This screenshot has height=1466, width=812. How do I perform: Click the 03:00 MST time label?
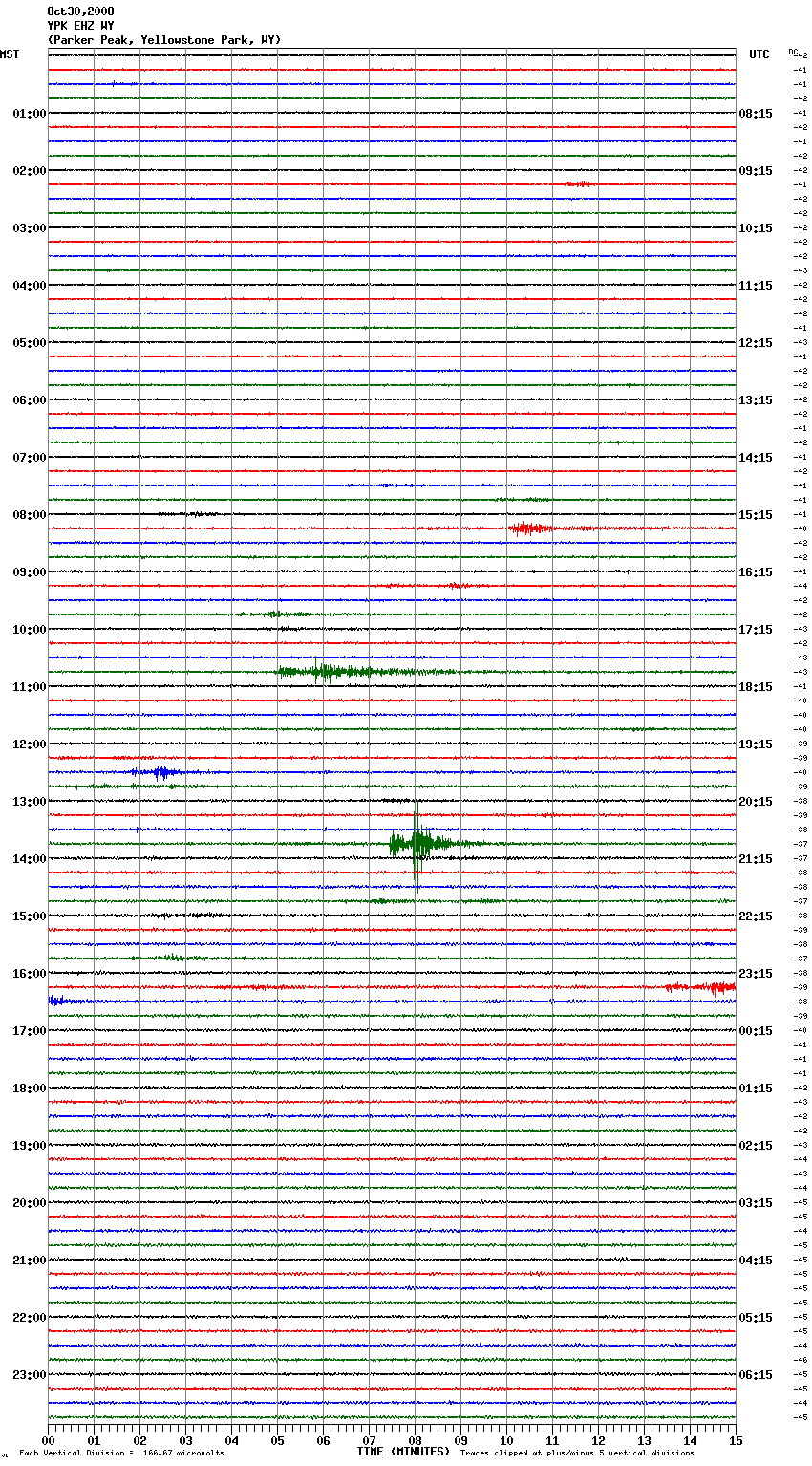coord(30,228)
